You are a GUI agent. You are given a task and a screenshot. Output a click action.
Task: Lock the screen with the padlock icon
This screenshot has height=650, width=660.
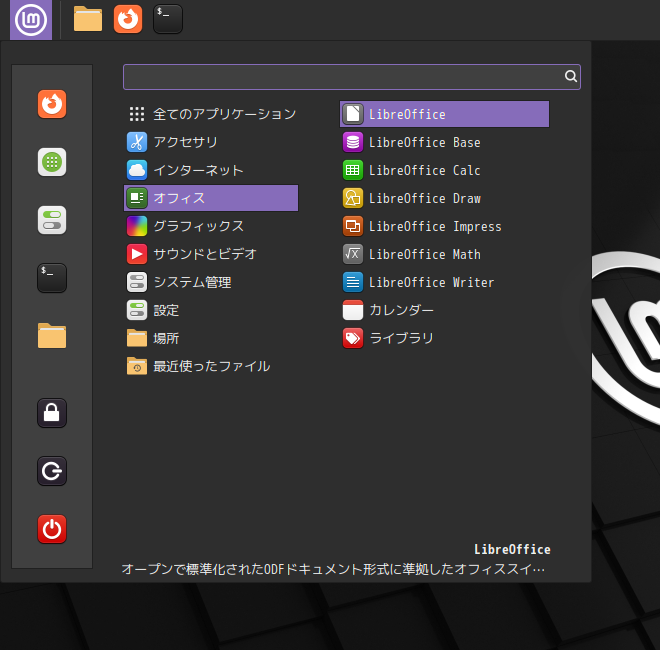pyautogui.click(x=52, y=413)
